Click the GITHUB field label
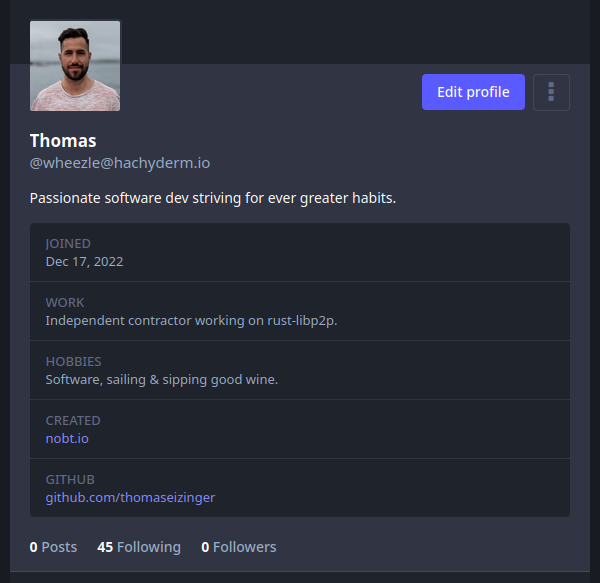600x583 pixels. [70, 479]
